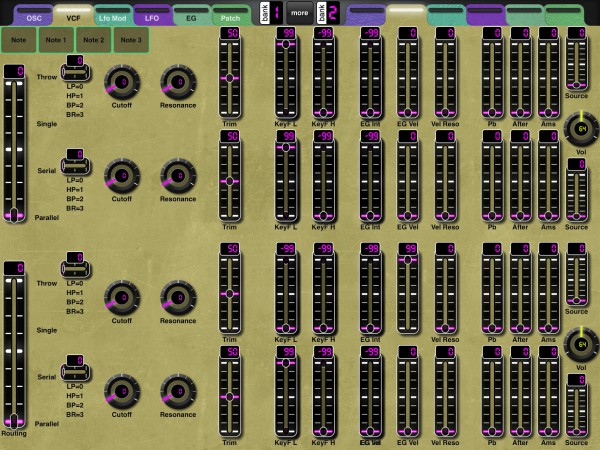Click the more button between banks

coord(300,13)
